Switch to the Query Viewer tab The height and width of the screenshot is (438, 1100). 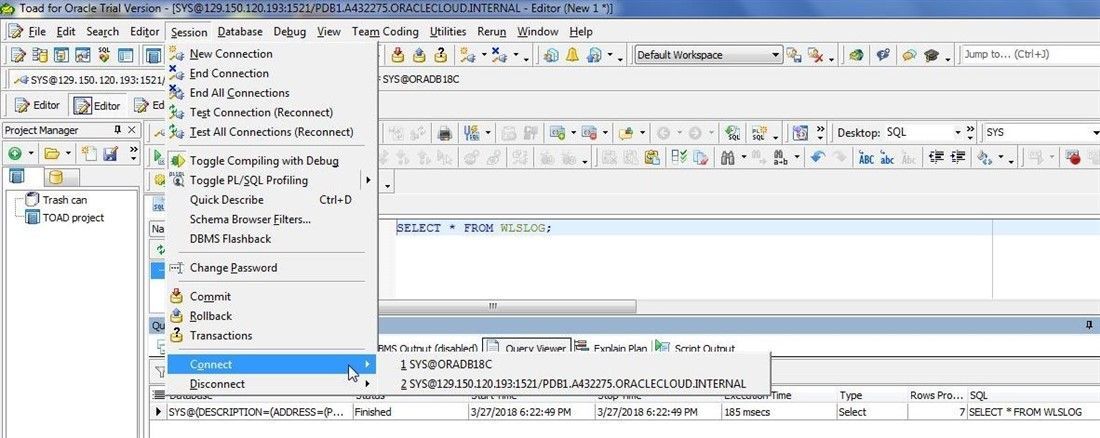525,347
